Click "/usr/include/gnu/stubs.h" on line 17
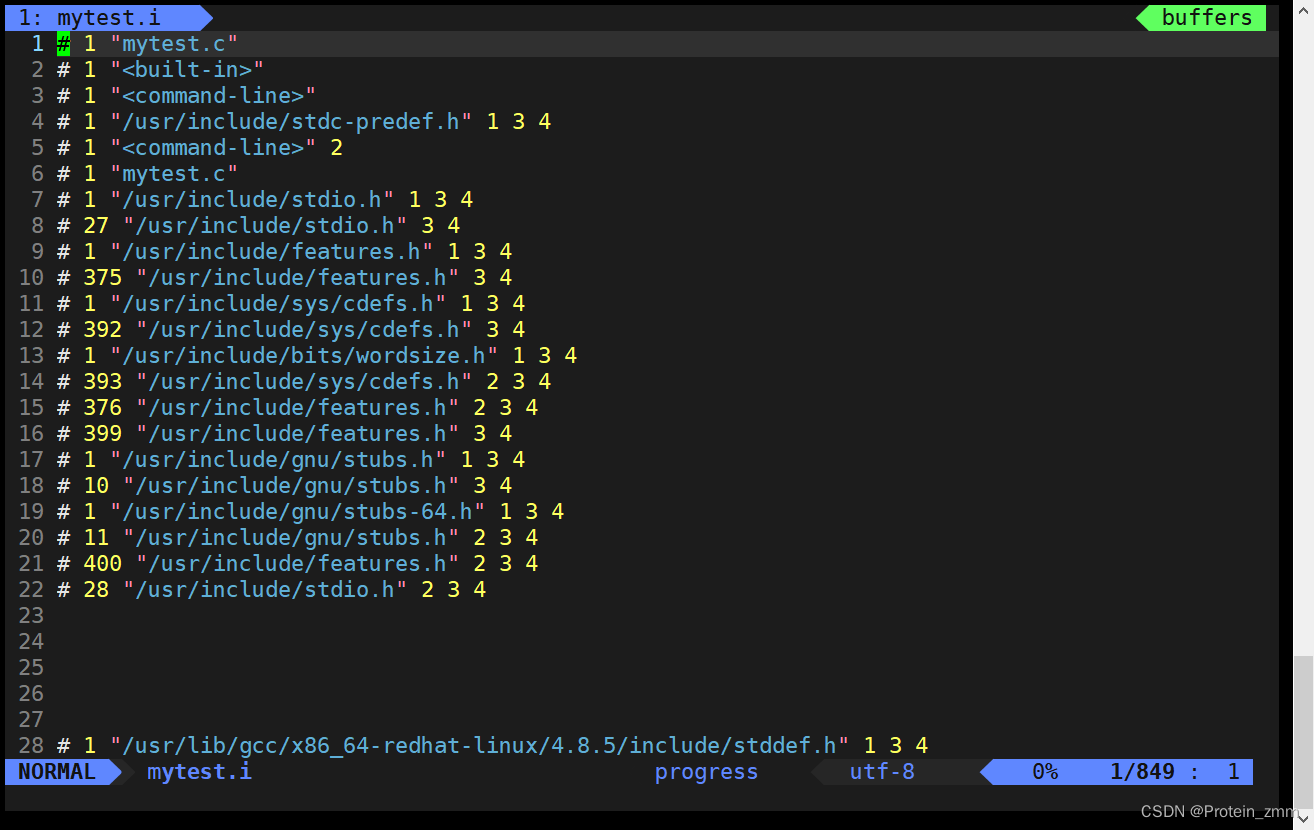 [278, 459]
